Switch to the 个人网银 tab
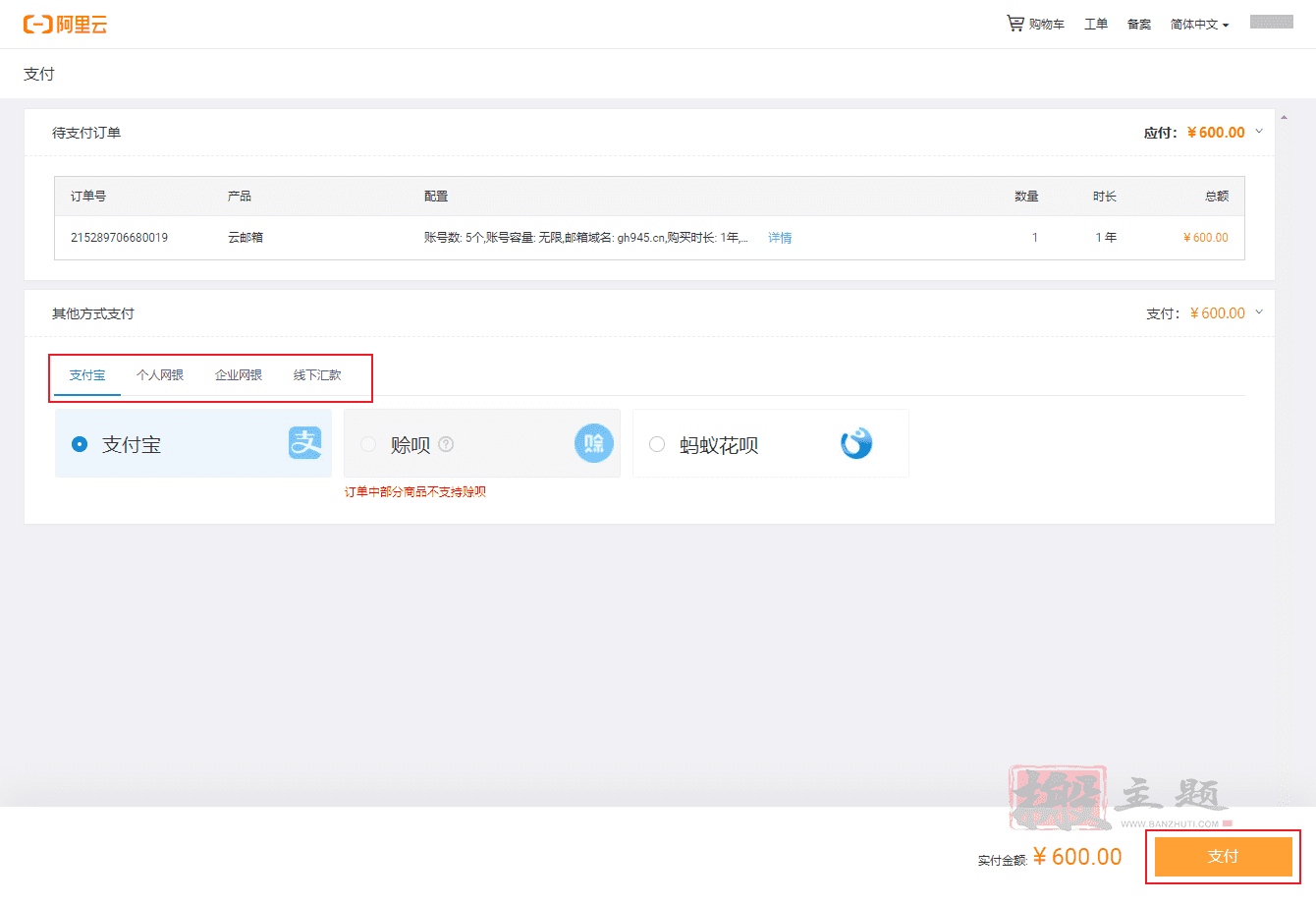 point(160,375)
